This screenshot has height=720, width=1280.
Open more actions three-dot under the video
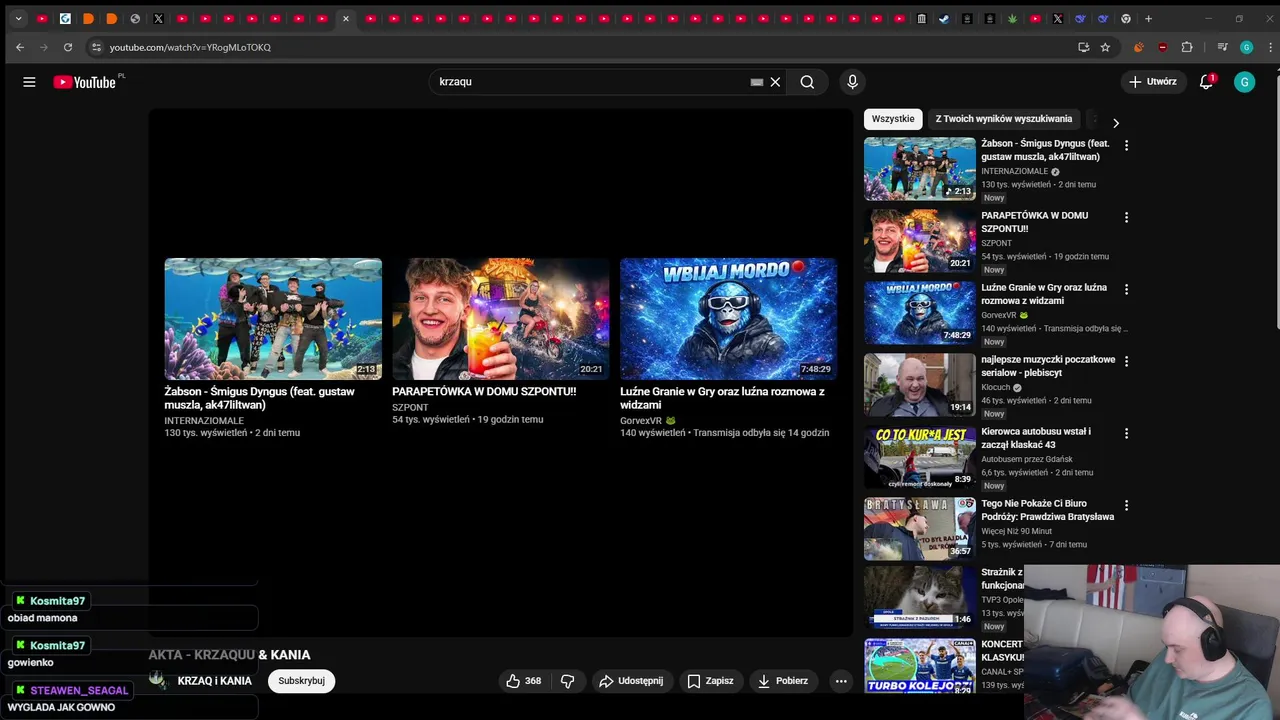point(841,681)
